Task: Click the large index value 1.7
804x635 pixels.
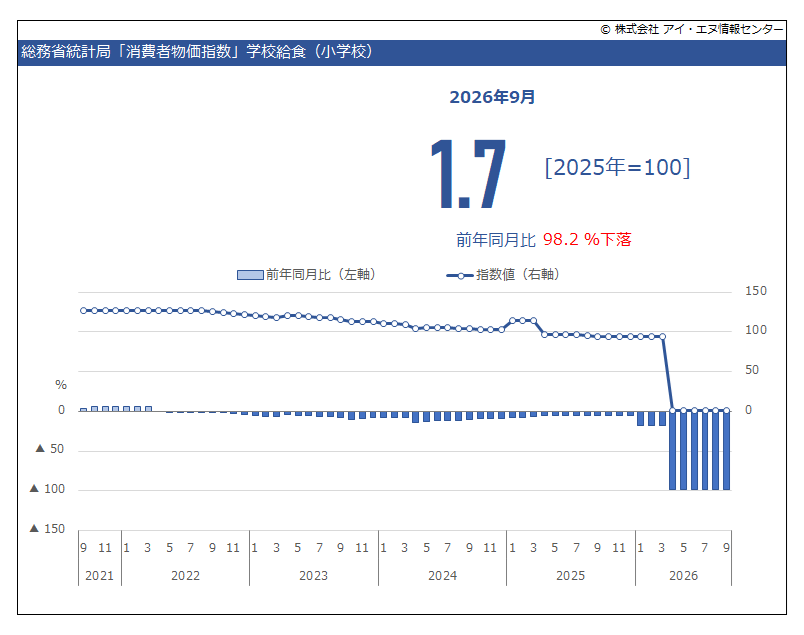Action: coord(468,174)
